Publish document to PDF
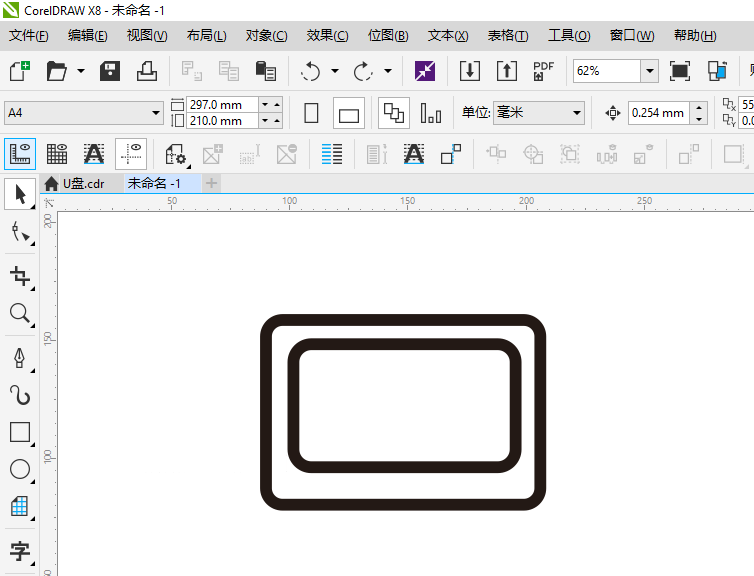754x576 pixels. (543, 71)
